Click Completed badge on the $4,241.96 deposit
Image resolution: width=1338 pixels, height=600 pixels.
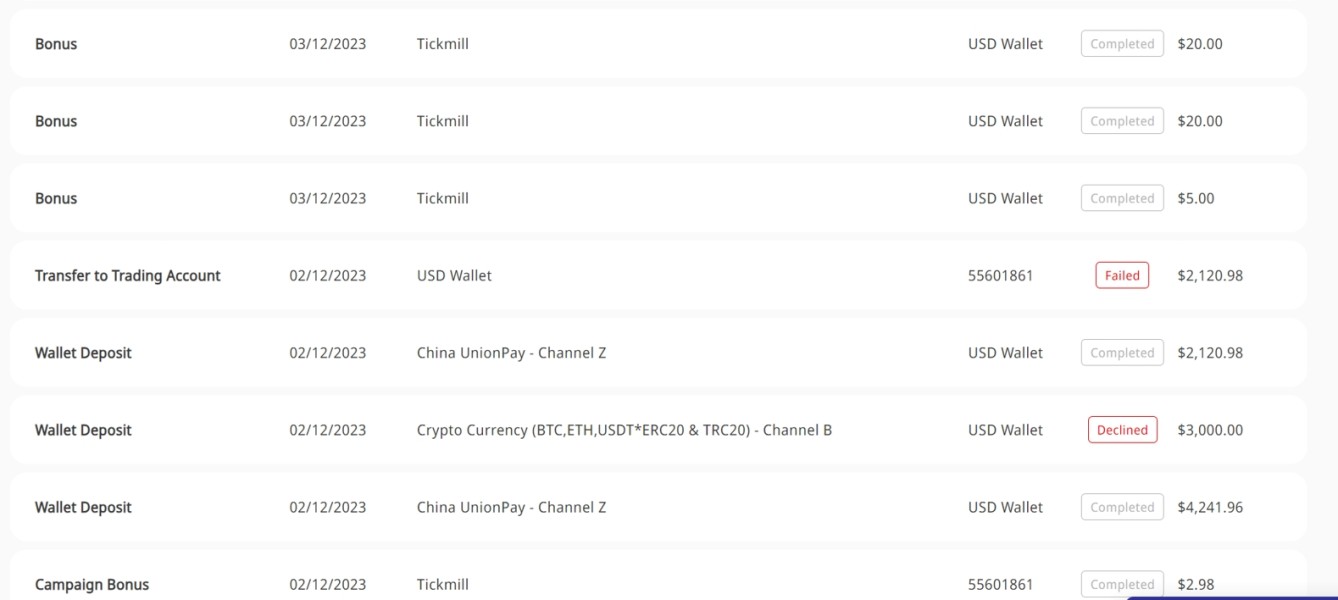coord(1122,507)
